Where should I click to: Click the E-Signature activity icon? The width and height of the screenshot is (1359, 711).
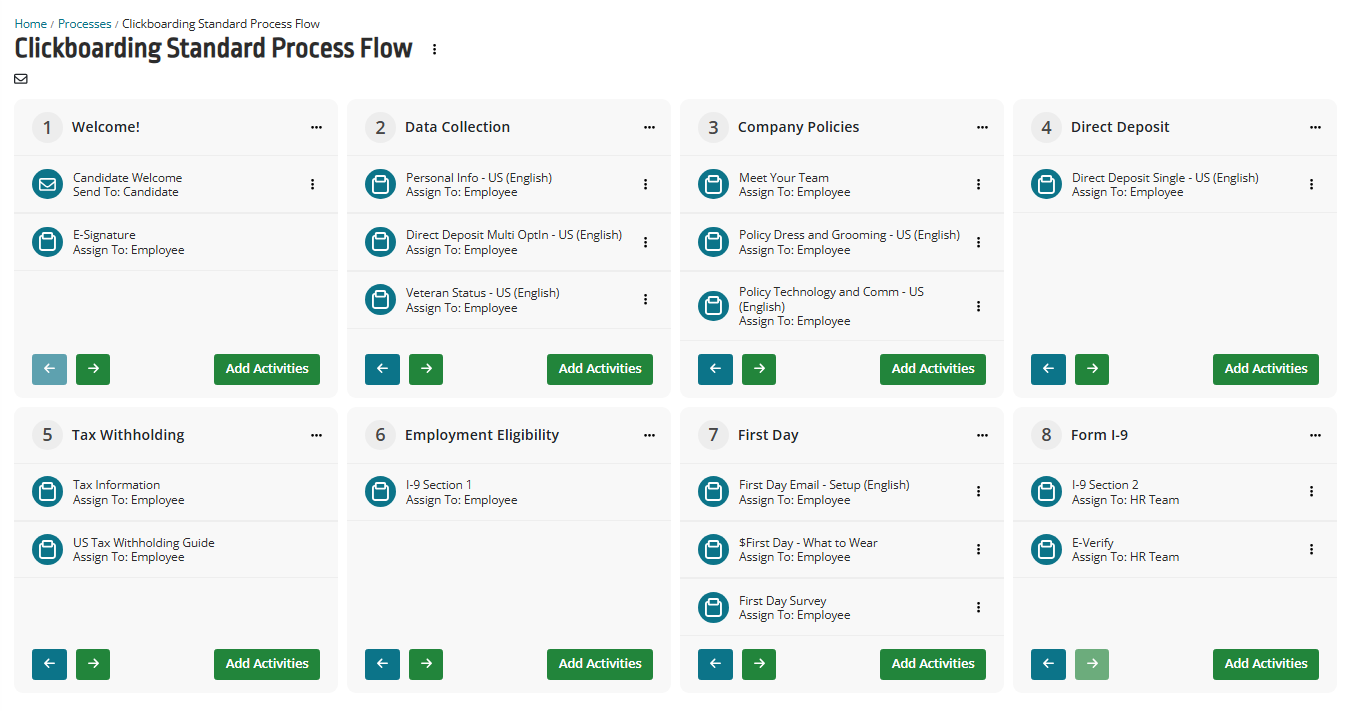pos(47,242)
